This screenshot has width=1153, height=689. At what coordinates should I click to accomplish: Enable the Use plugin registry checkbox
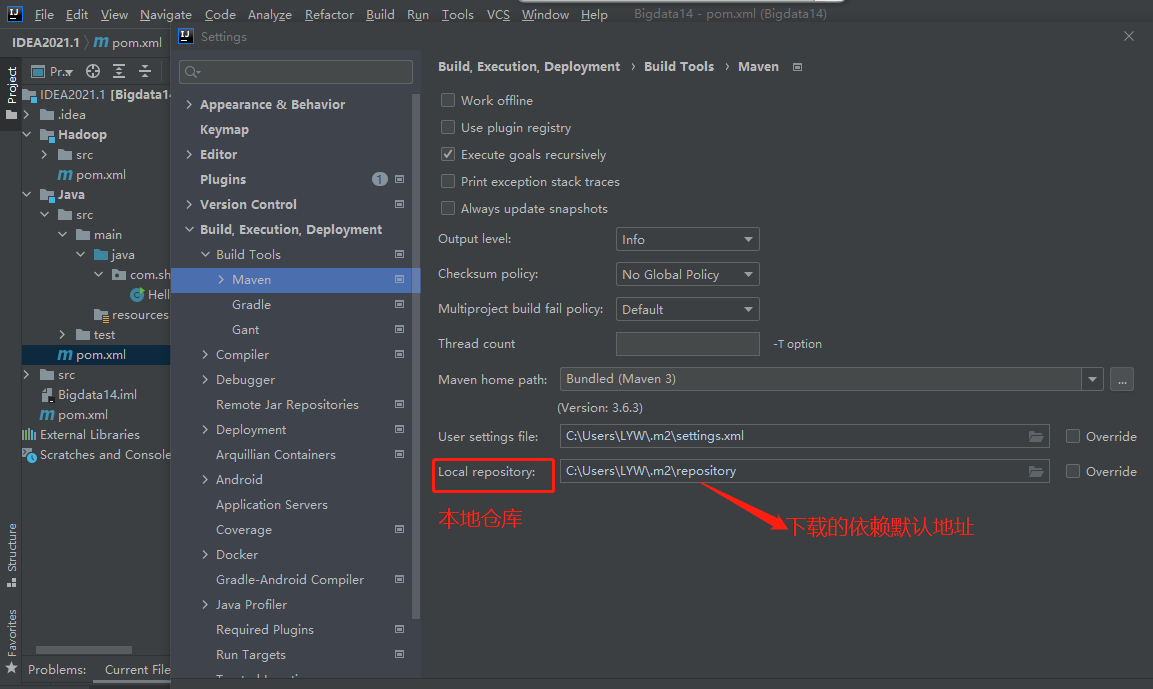click(x=447, y=127)
